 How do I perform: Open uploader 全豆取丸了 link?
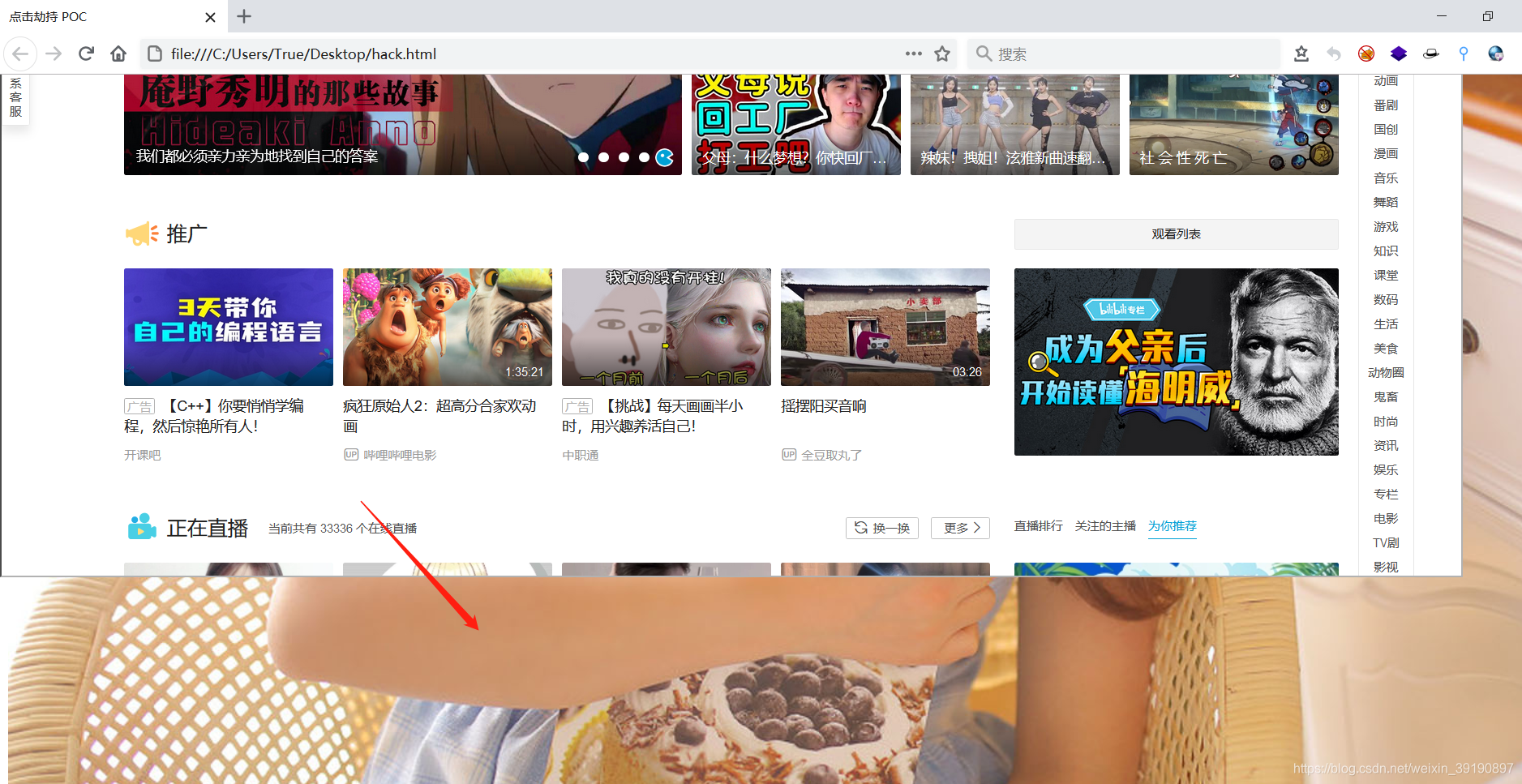pyautogui.click(x=832, y=456)
